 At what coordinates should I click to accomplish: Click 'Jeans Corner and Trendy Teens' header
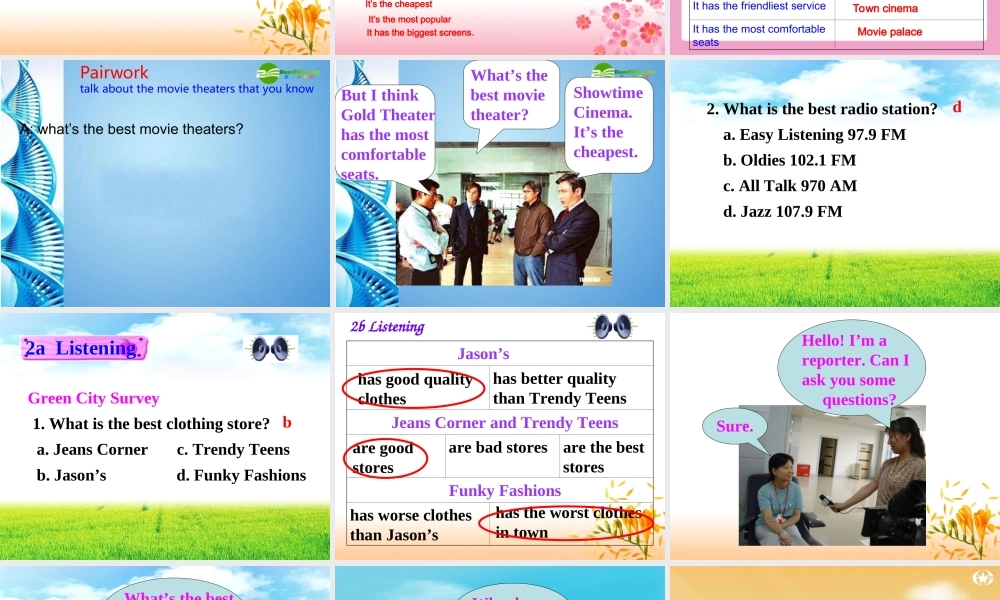pos(504,423)
